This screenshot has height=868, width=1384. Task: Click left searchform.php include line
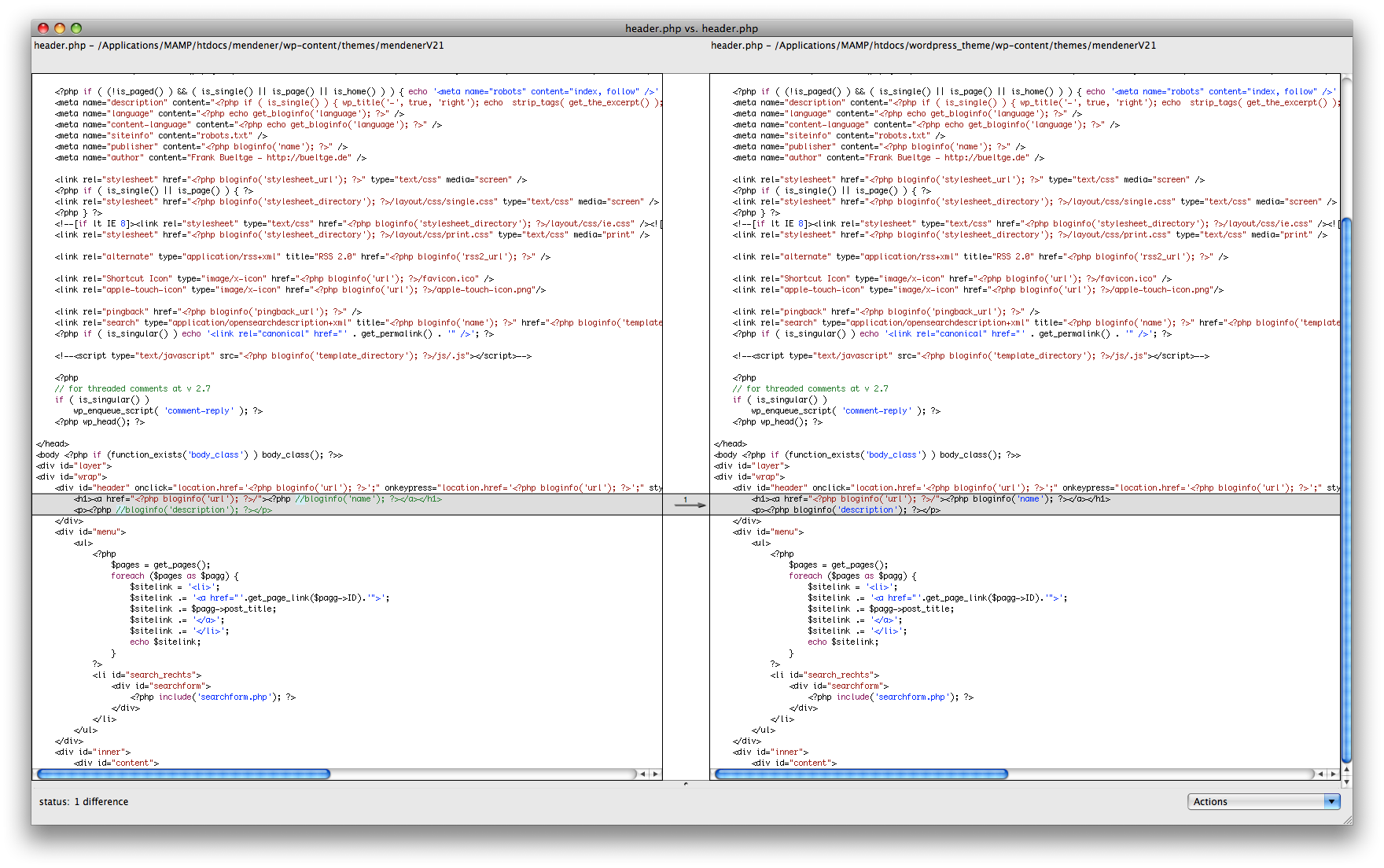click(213, 697)
